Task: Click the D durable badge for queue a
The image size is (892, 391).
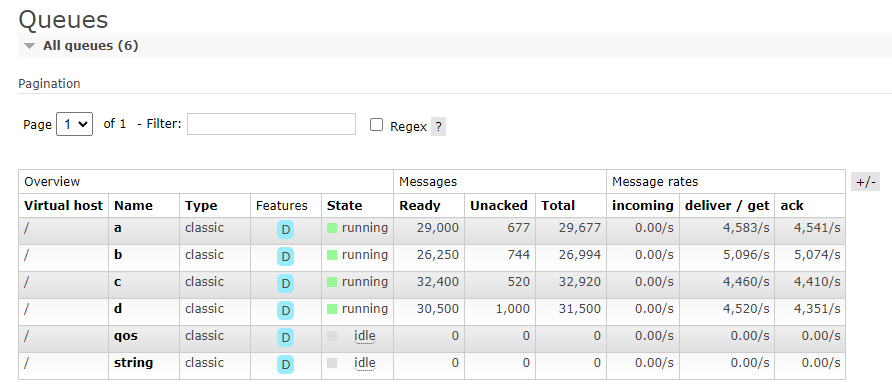Action: pos(286,229)
